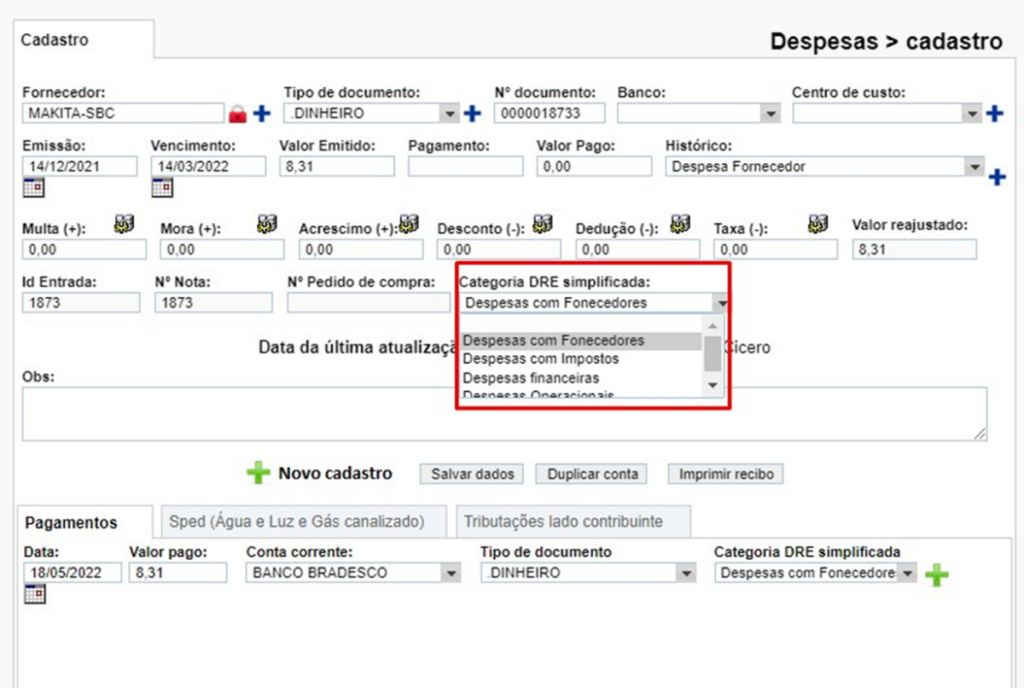Image resolution: width=1024 pixels, height=688 pixels.
Task: Click the calculator icon next to Taxa
Action: (818, 225)
